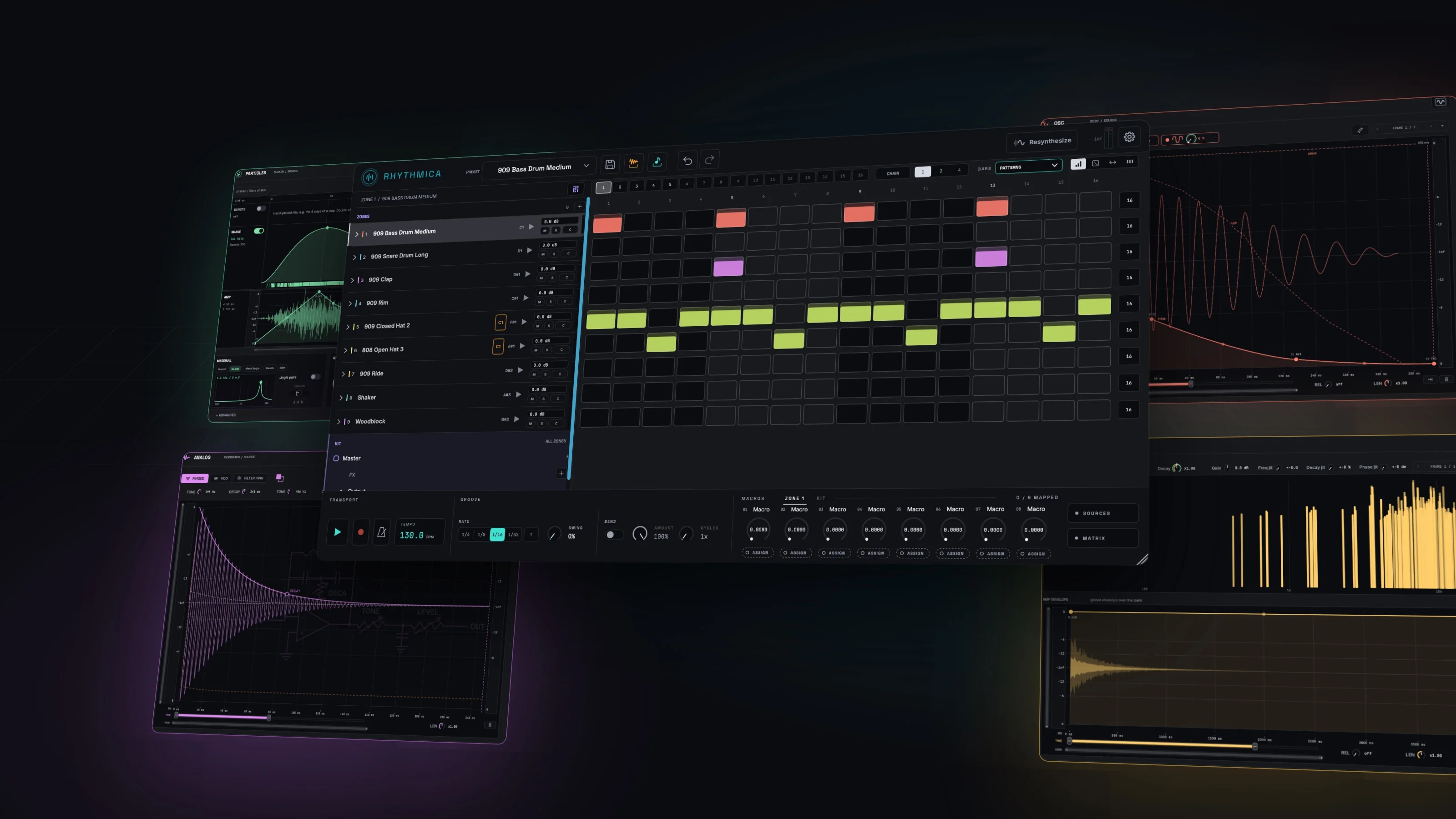Set bars to 2

click(x=940, y=171)
